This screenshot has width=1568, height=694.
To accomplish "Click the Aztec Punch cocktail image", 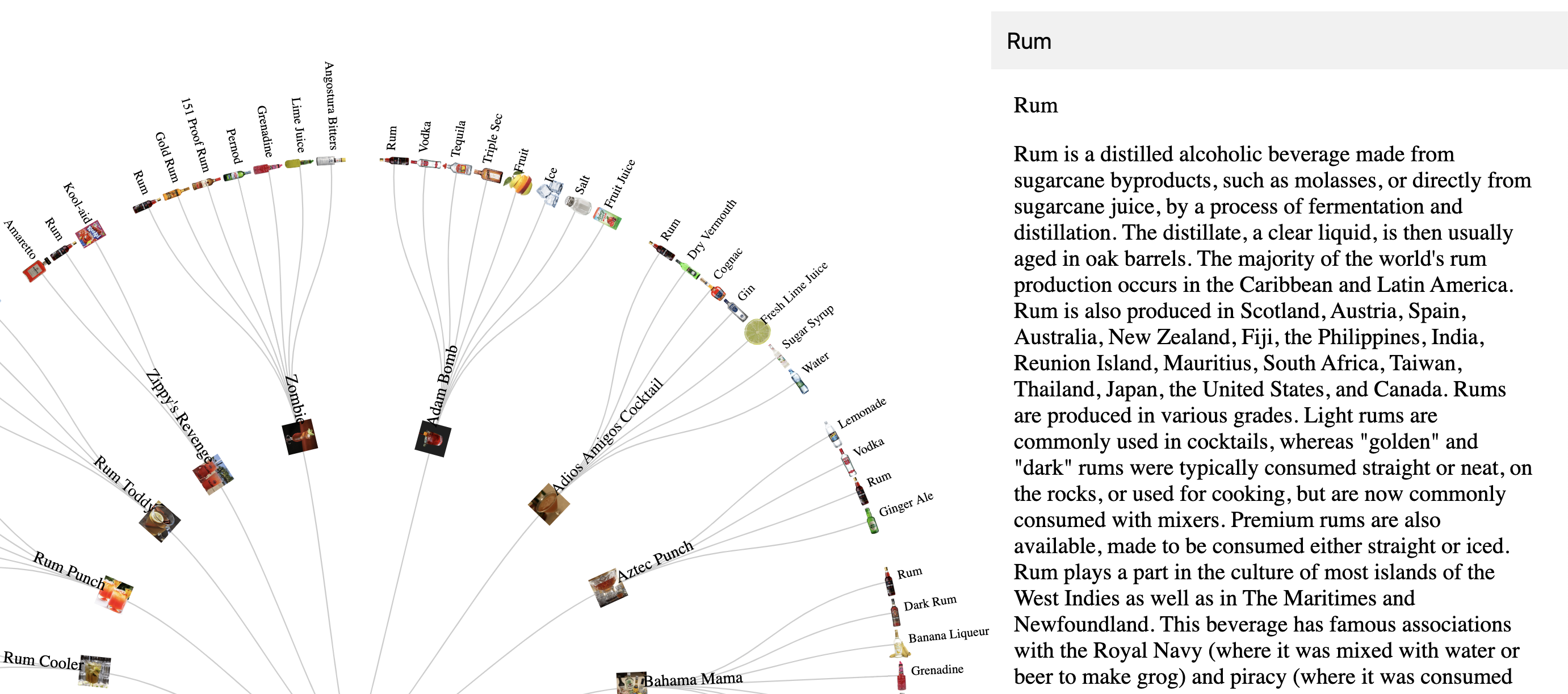I will tap(607, 588).
